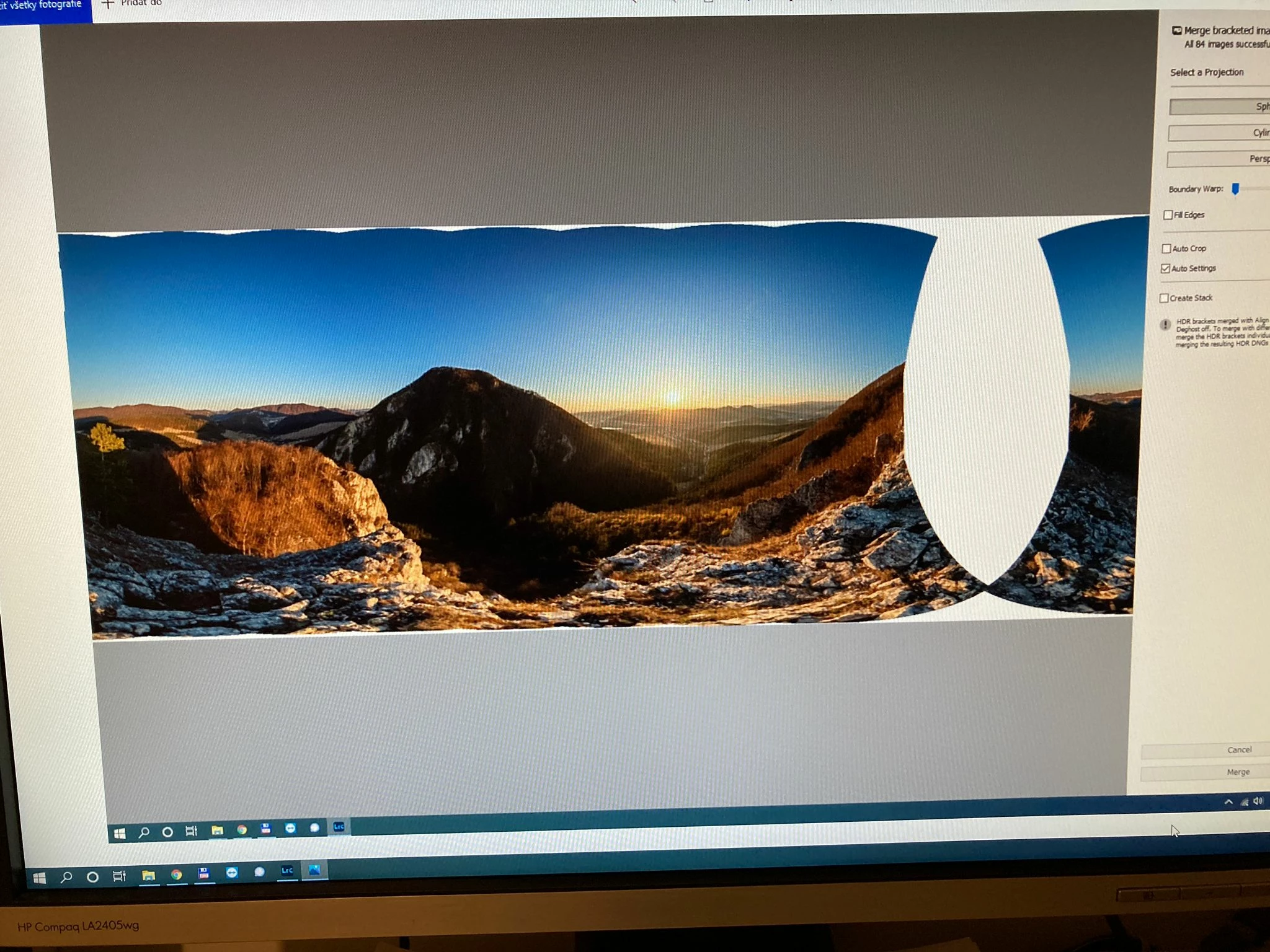Expand hidden system tray icons chevron

1228,802
